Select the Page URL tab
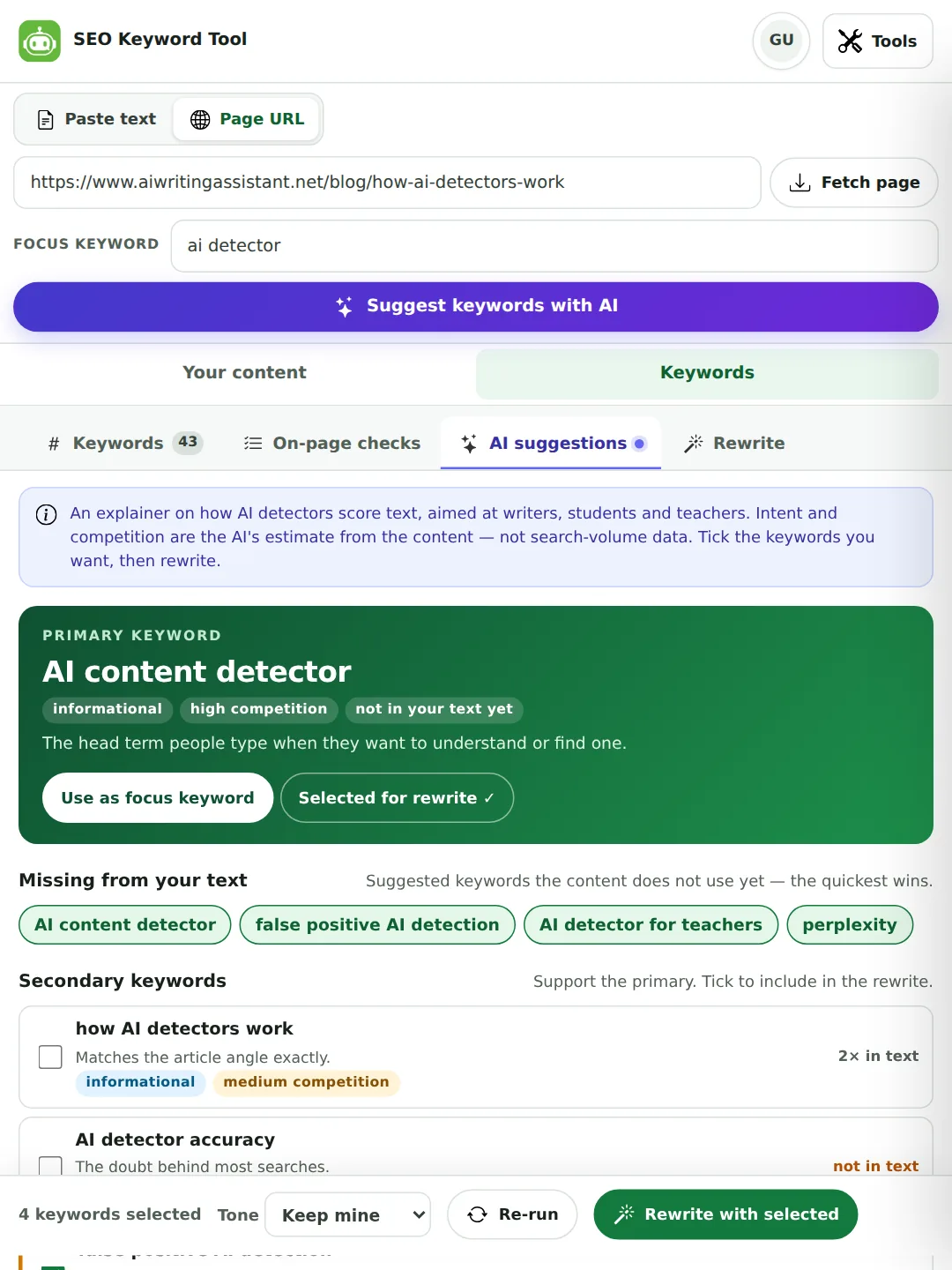This screenshot has width=952, height=1270. point(247,119)
